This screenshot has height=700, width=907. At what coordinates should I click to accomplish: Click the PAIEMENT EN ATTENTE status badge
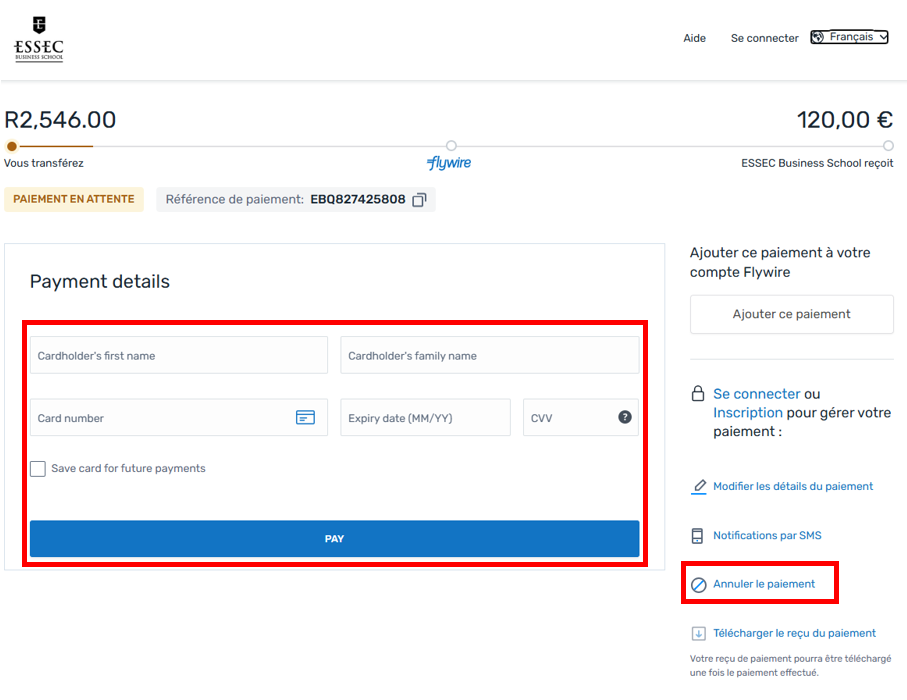73,200
